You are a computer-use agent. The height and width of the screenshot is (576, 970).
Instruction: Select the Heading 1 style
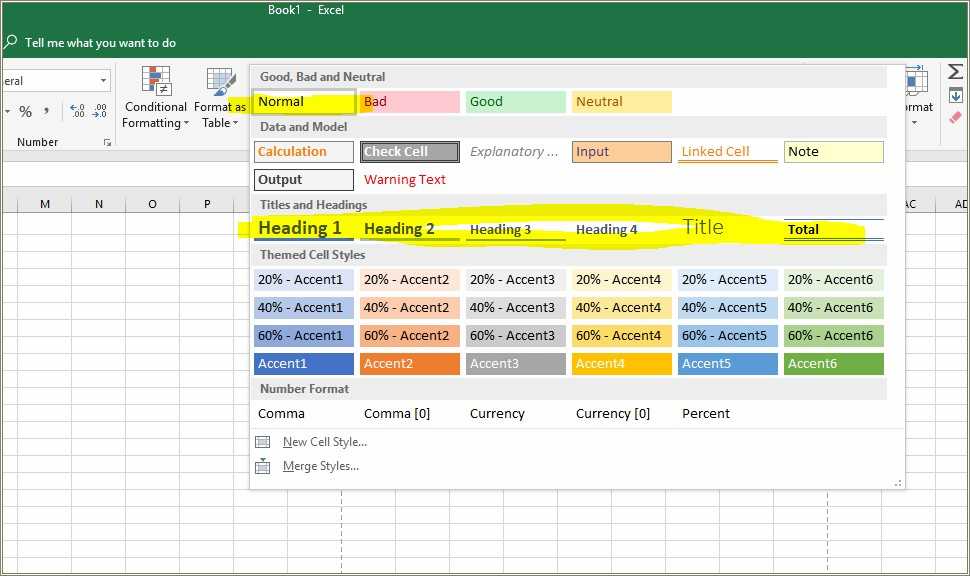click(x=303, y=229)
